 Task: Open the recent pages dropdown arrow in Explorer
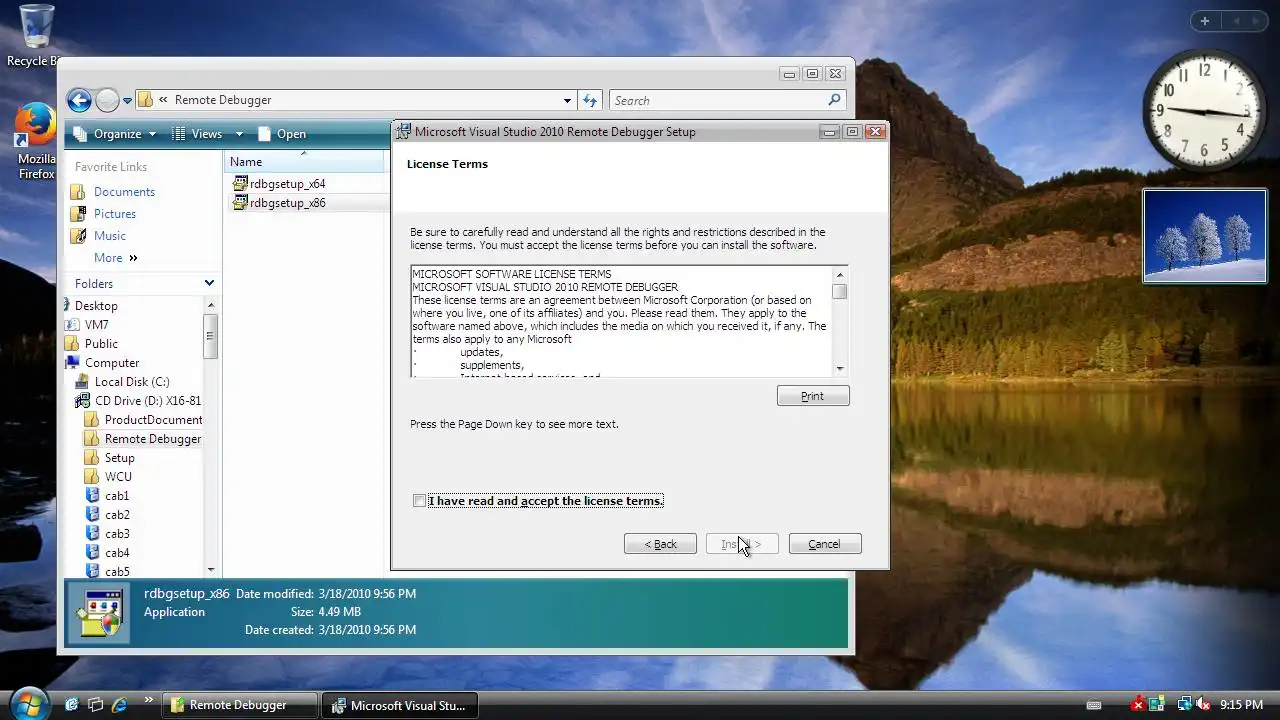coord(127,101)
